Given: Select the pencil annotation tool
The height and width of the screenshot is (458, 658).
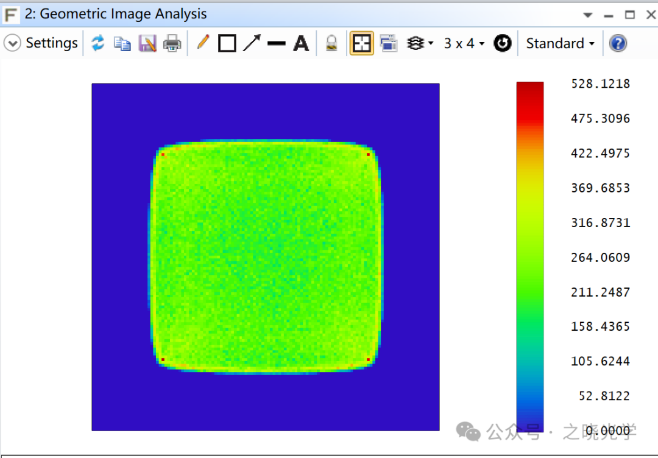Looking at the screenshot, I should pyautogui.click(x=203, y=43).
